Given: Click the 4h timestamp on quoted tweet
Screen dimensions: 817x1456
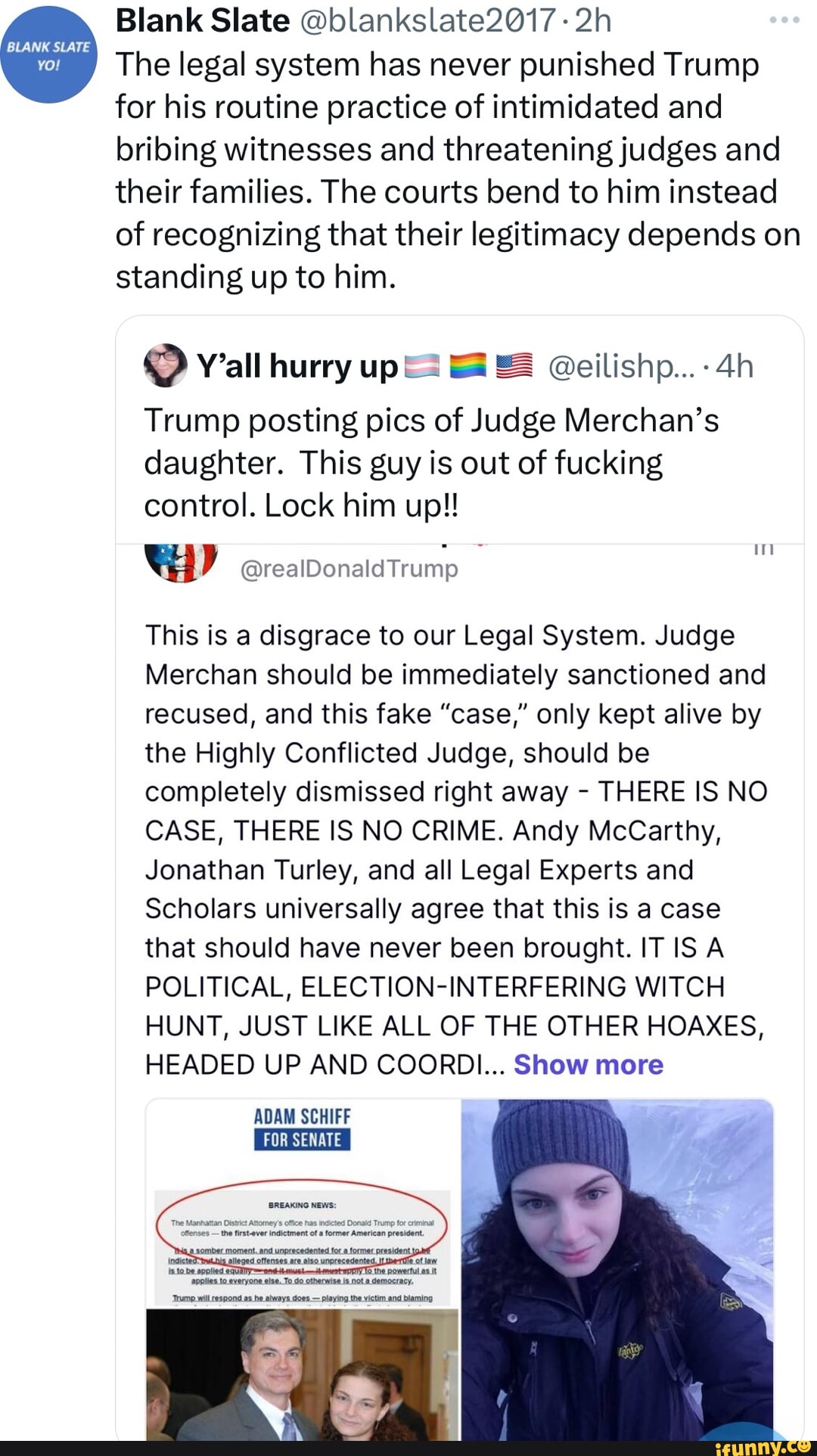Looking at the screenshot, I should tap(735, 367).
